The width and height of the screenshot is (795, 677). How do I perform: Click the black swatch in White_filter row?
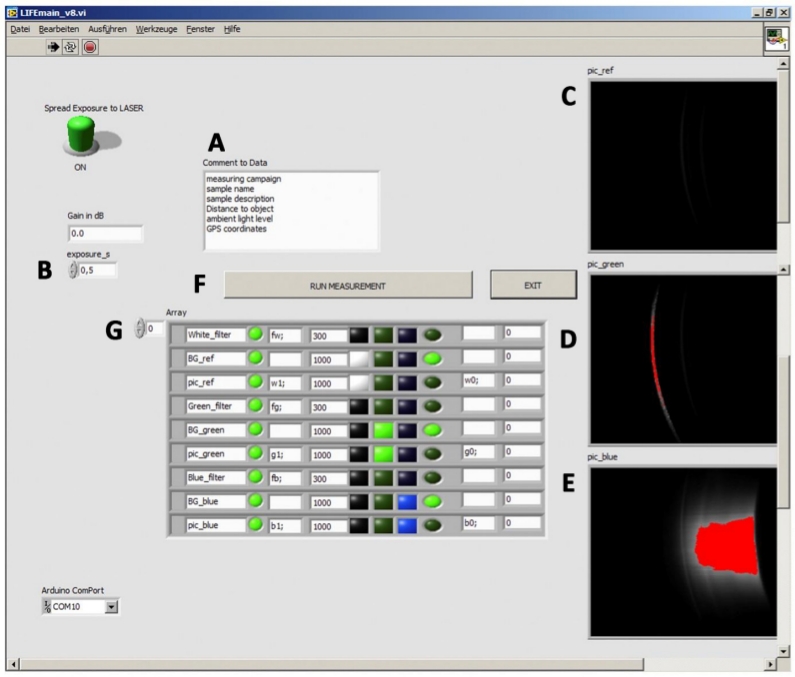coord(358,335)
